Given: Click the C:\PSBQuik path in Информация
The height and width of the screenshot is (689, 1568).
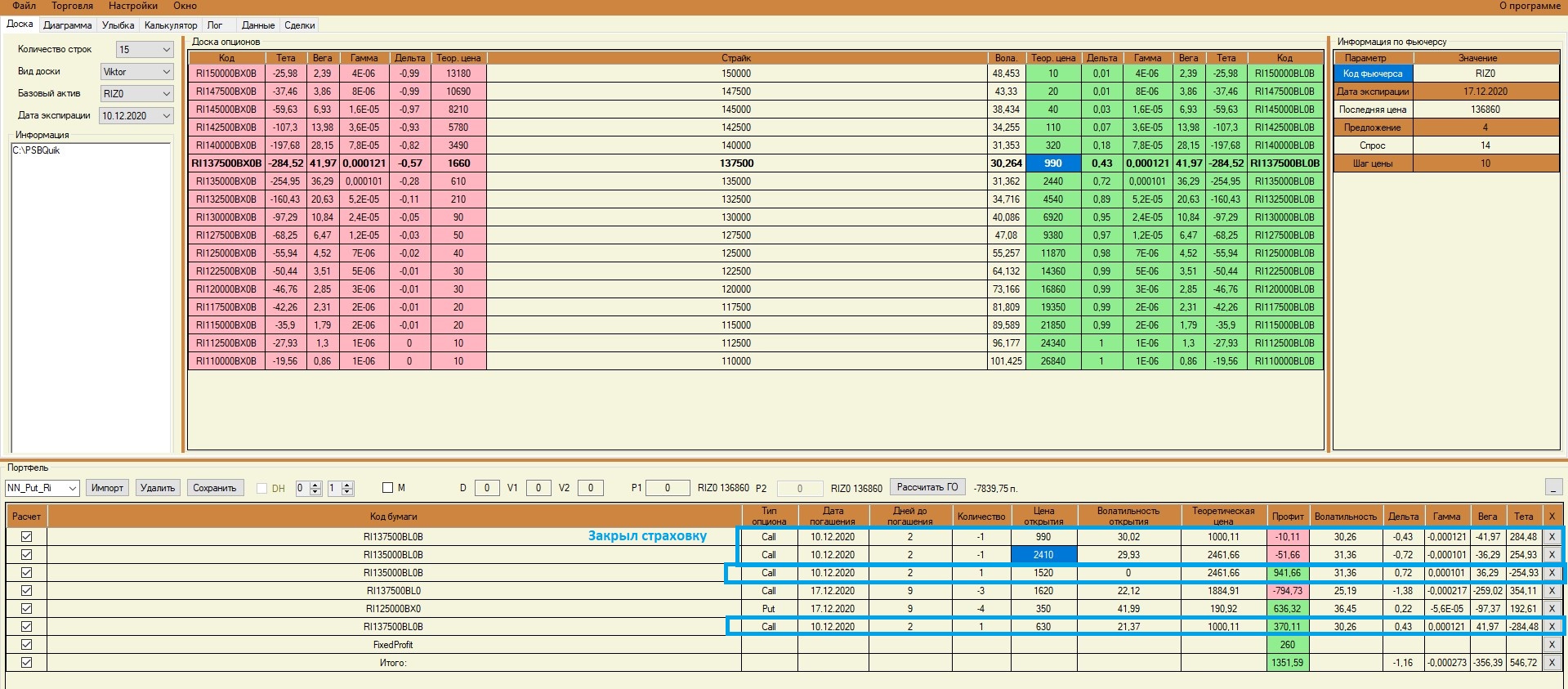Looking at the screenshot, I should pos(36,150).
